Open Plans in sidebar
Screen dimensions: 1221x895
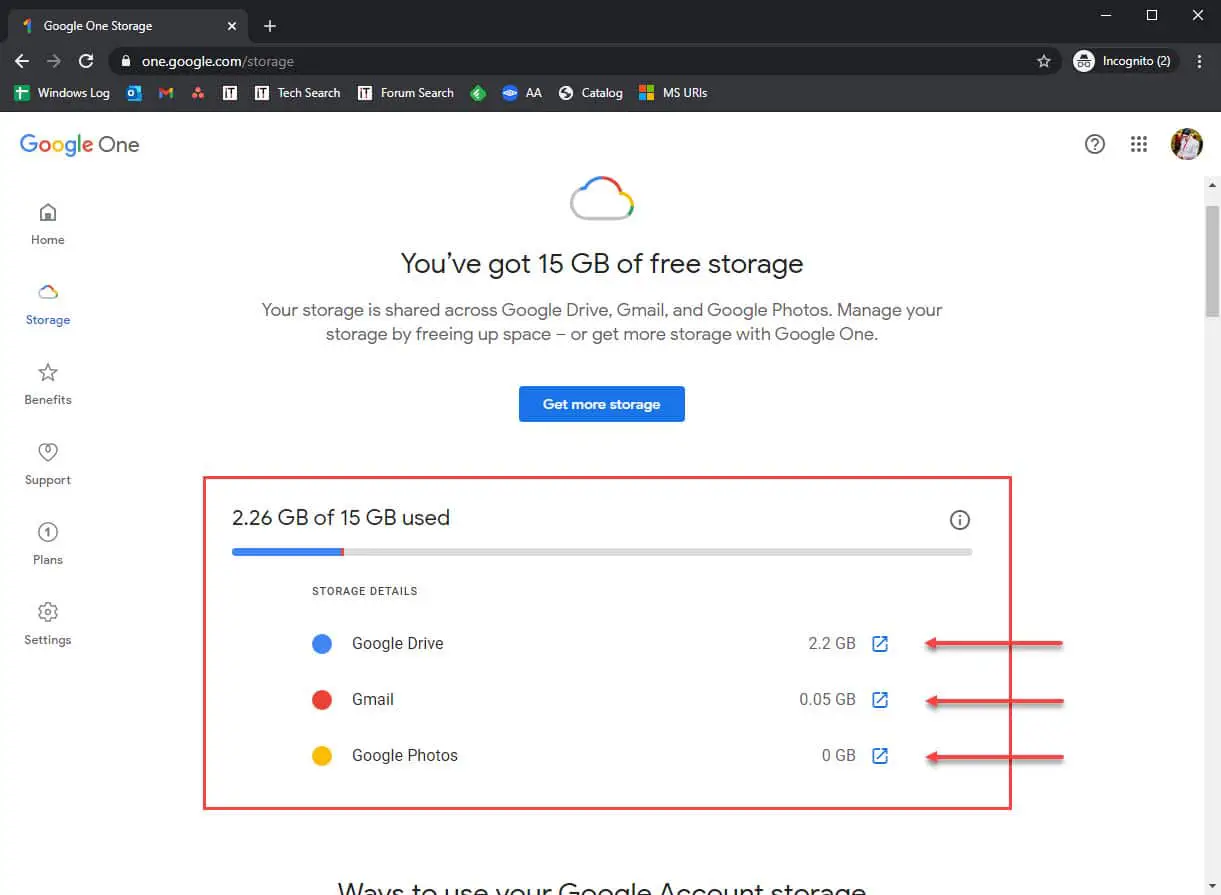48,544
